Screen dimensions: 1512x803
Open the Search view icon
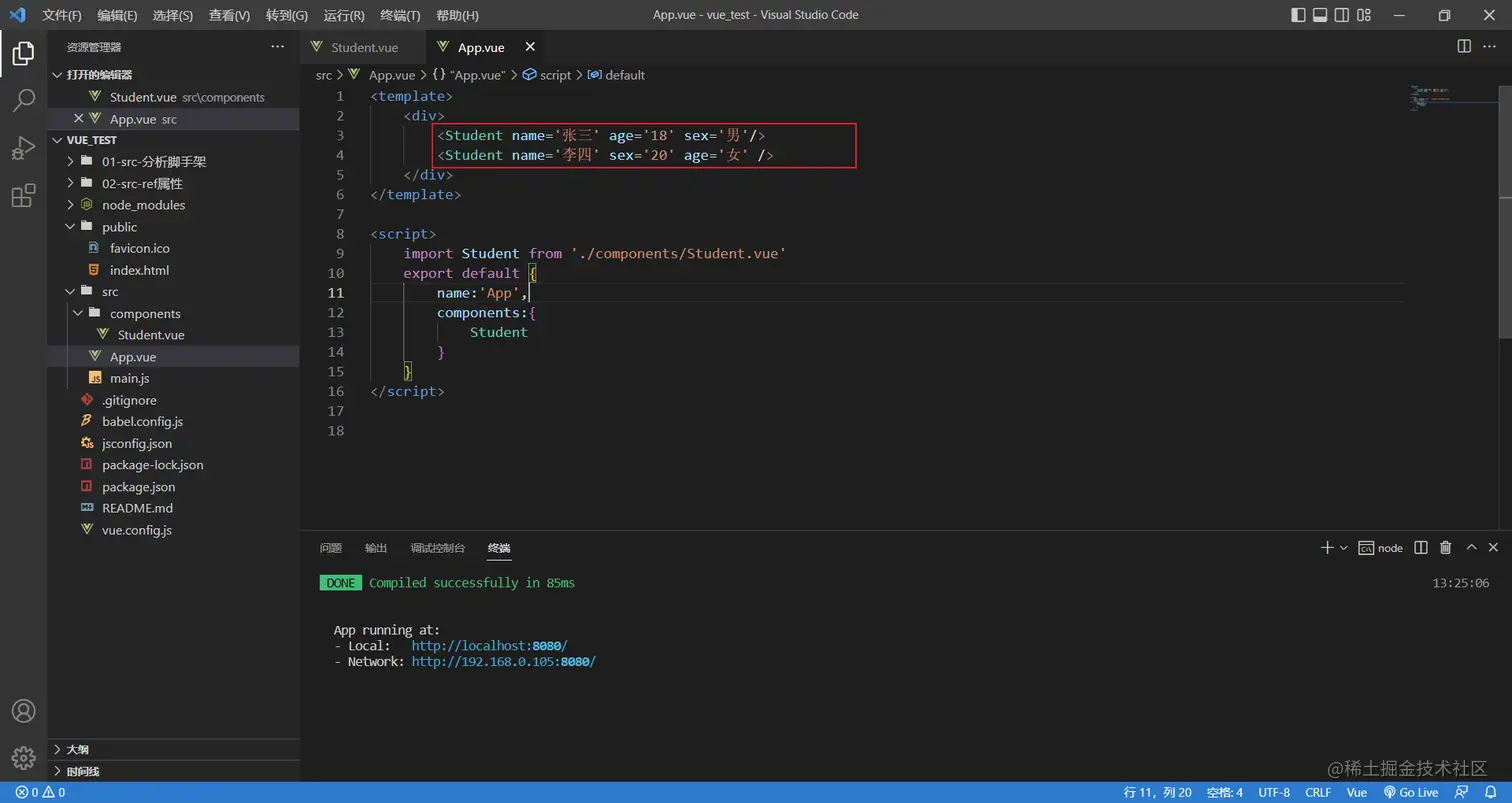(x=23, y=100)
